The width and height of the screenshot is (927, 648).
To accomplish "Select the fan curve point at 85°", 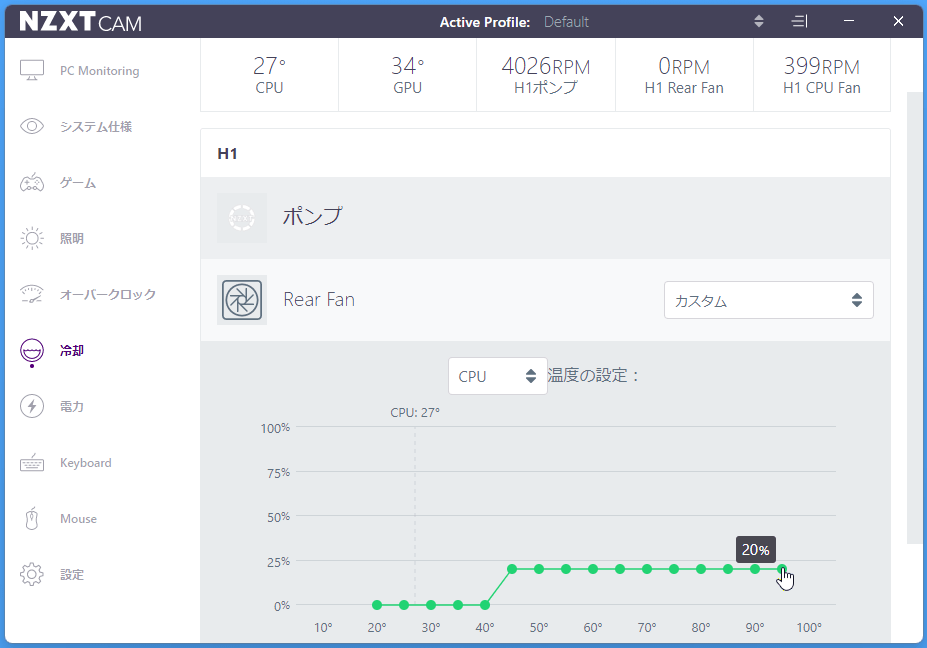I will (728, 569).
